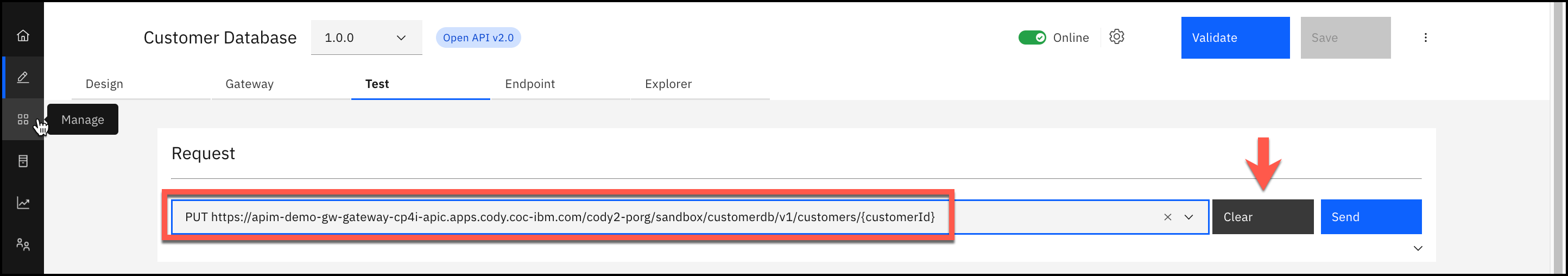Screen dimensions: 1568x276
Task: Open the vertical three-dot overflow menu
Action: click(1425, 38)
